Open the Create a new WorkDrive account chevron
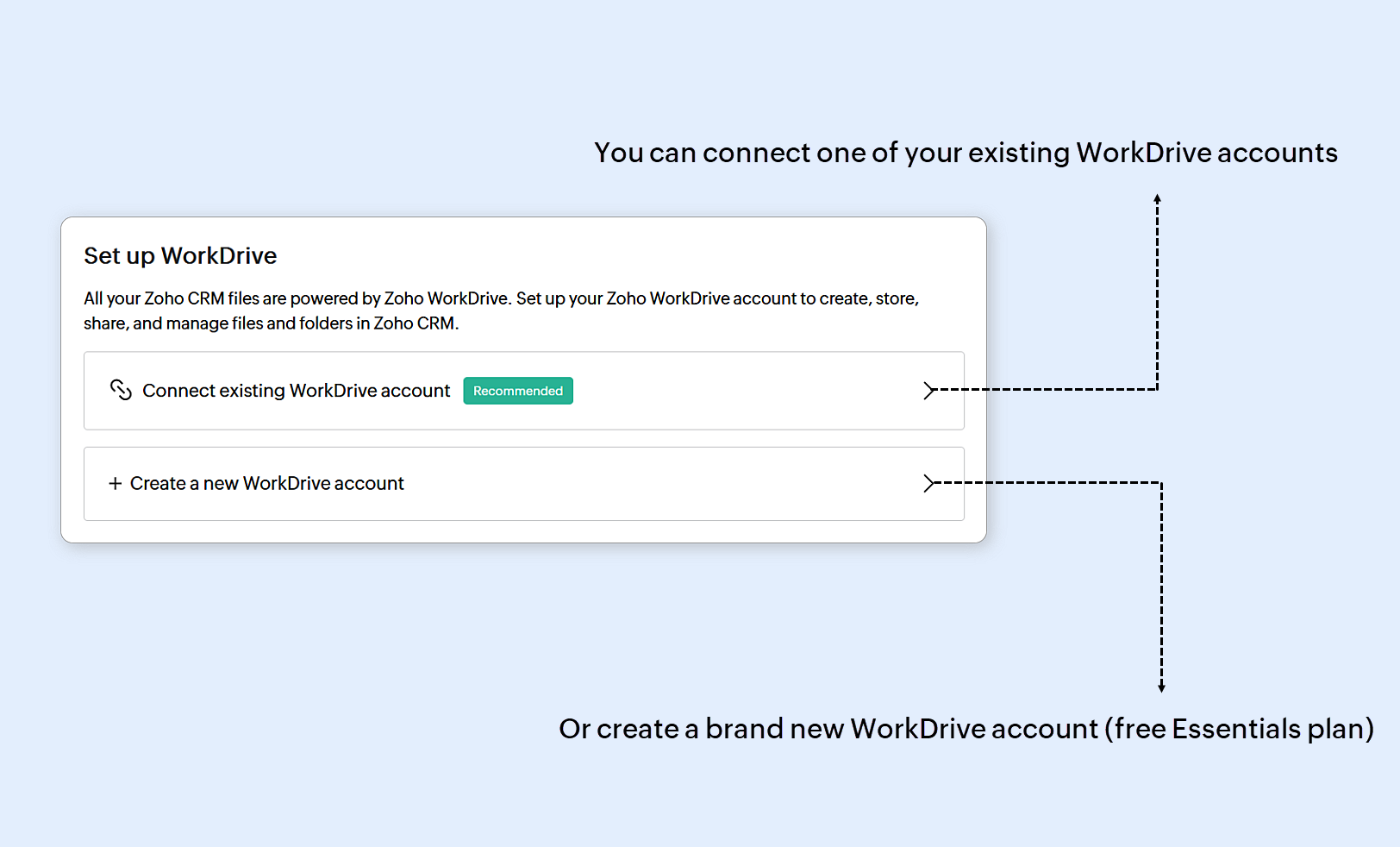The width and height of the screenshot is (1400, 847). tap(928, 483)
